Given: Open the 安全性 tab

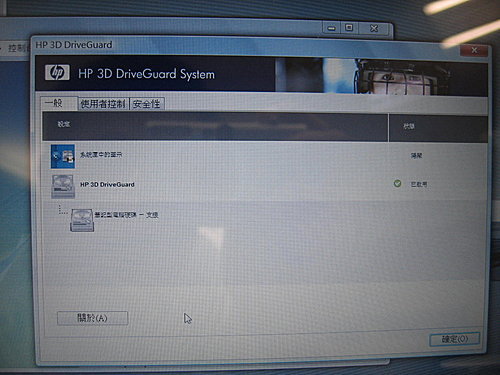Looking at the screenshot, I should [x=147, y=104].
